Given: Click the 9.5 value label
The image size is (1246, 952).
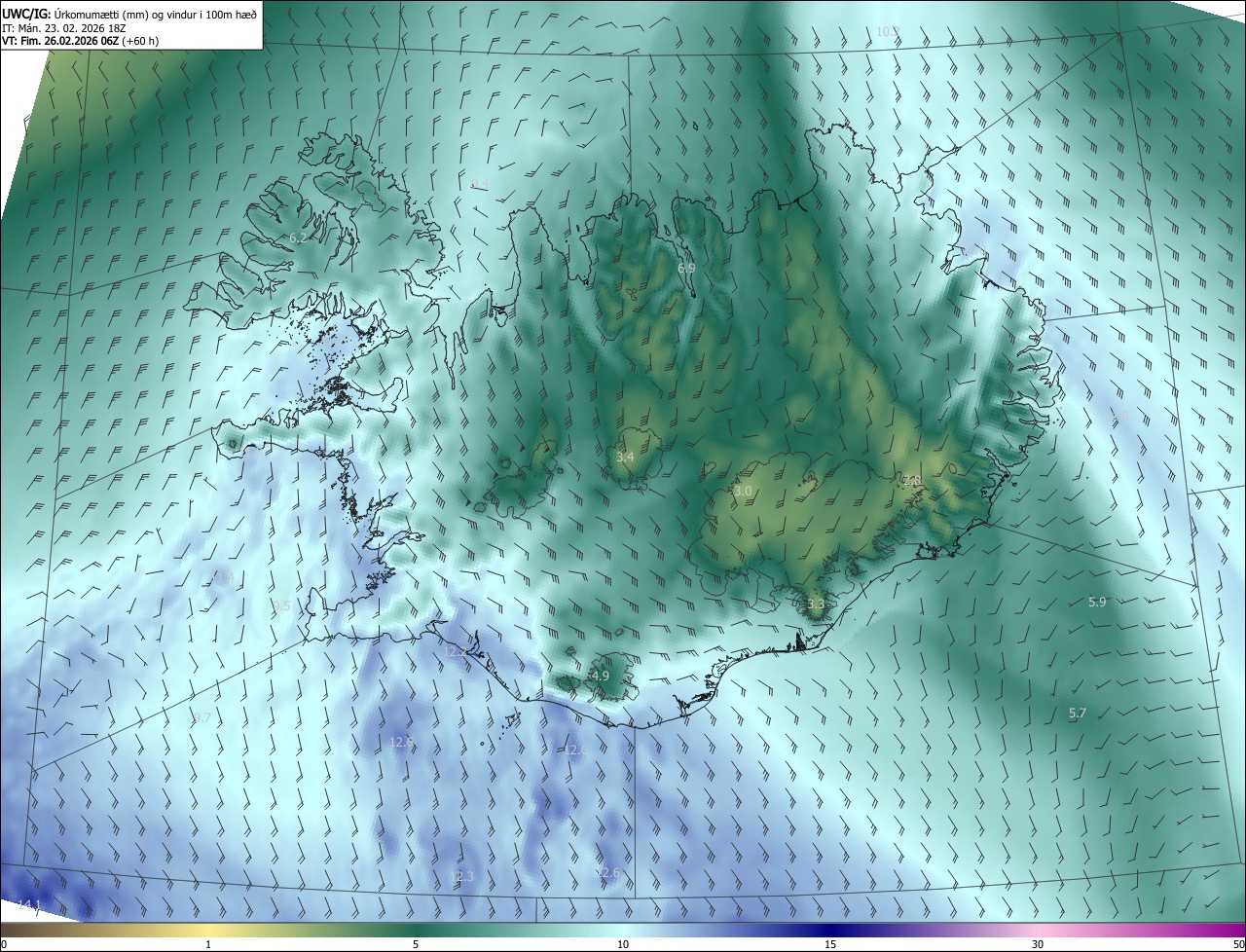Looking at the screenshot, I should (x=281, y=604).
